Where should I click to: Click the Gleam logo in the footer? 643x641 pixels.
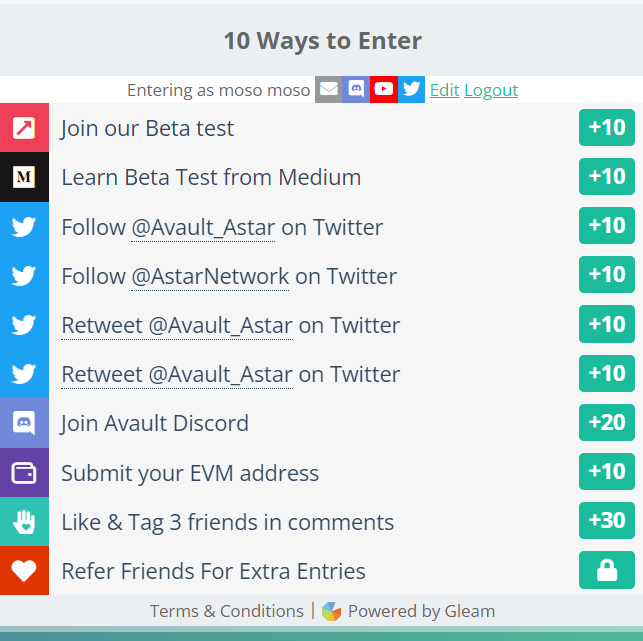click(x=331, y=611)
